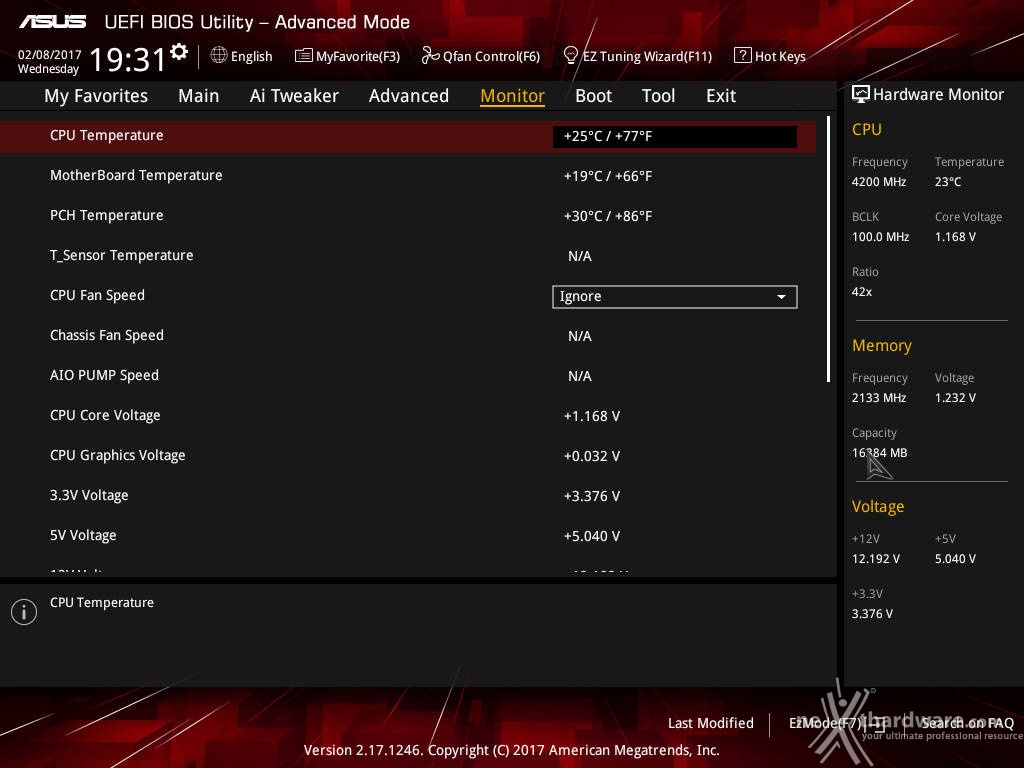Click 1.232 V memory voltage

955,398
